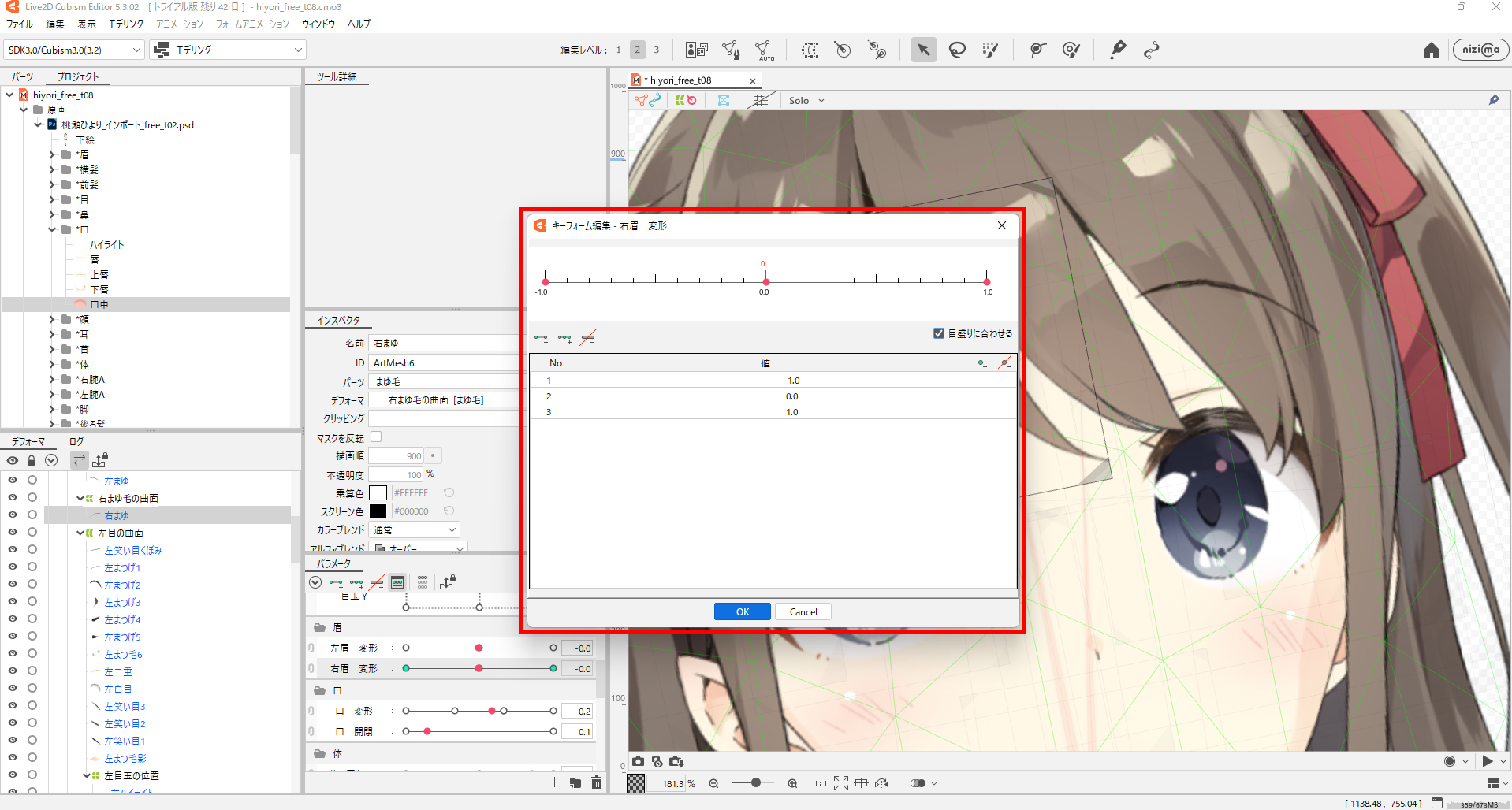Select the lasso selection tool
This screenshot has height=810, width=1512.
click(957, 50)
